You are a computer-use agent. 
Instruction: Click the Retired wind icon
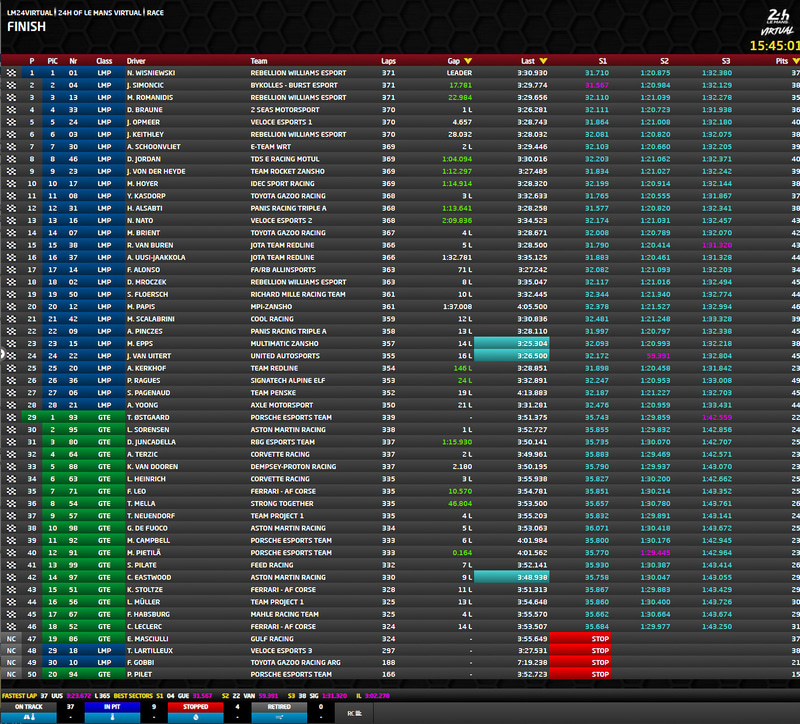point(279,717)
